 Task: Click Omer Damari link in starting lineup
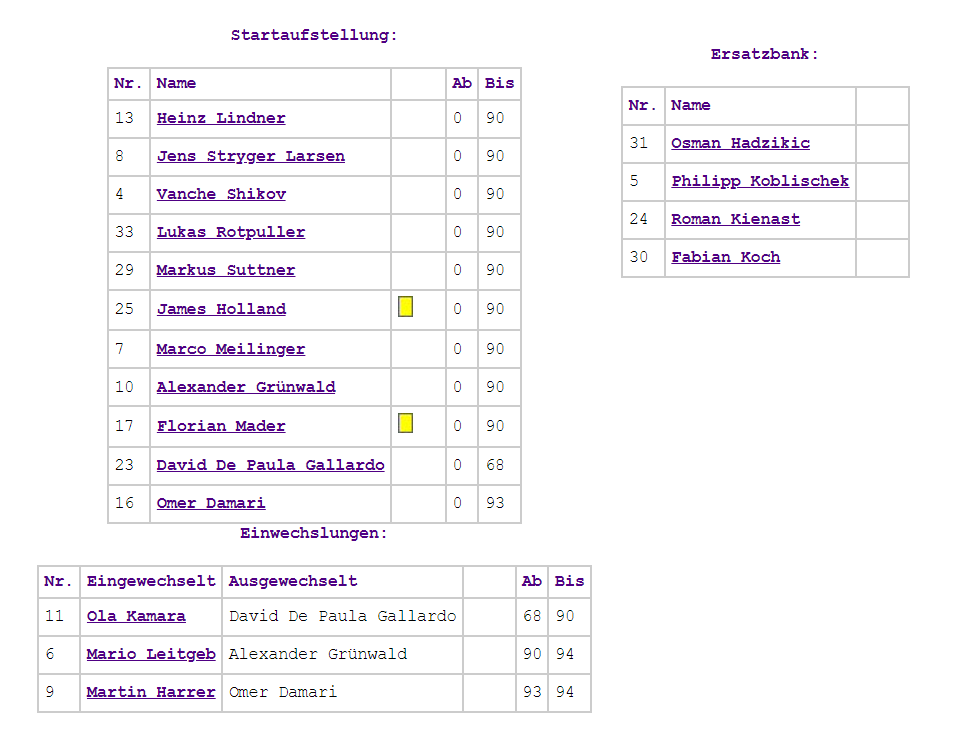tap(211, 503)
